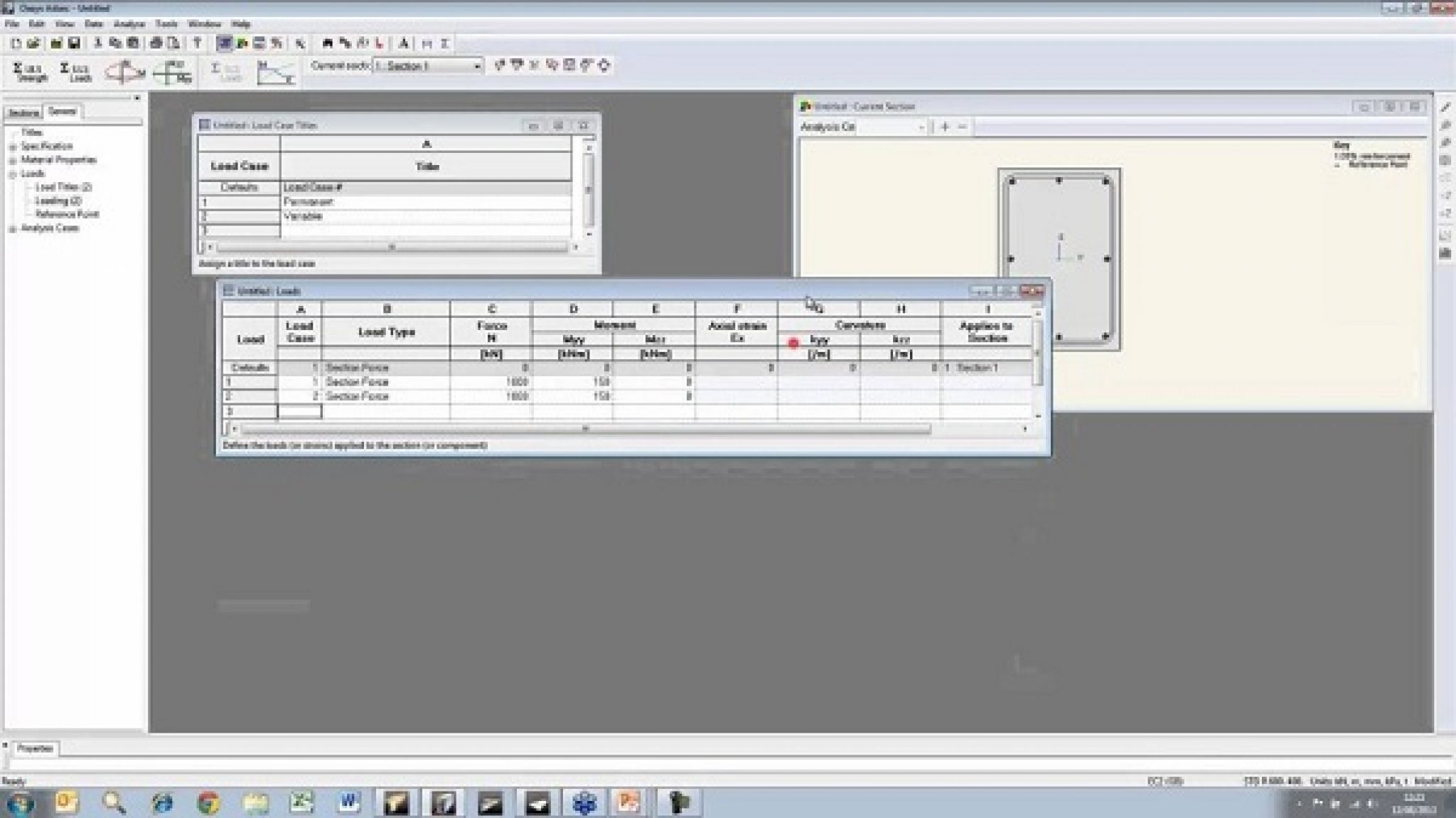The image size is (1456, 818).
Task: Open the Analyse menu
Action: point(130,23)
